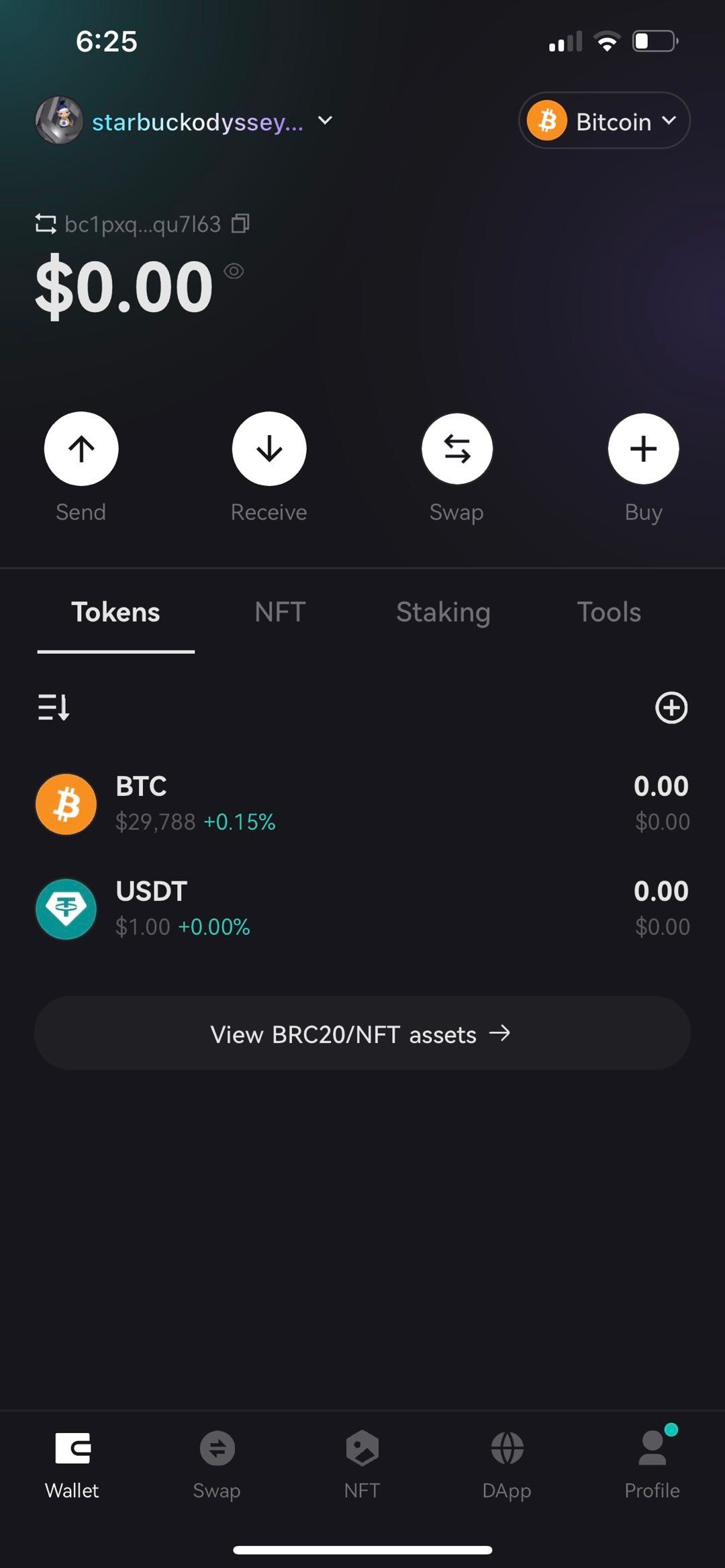
Task: Select the NFT tab beside Tokens
Action: click(280, 612)
